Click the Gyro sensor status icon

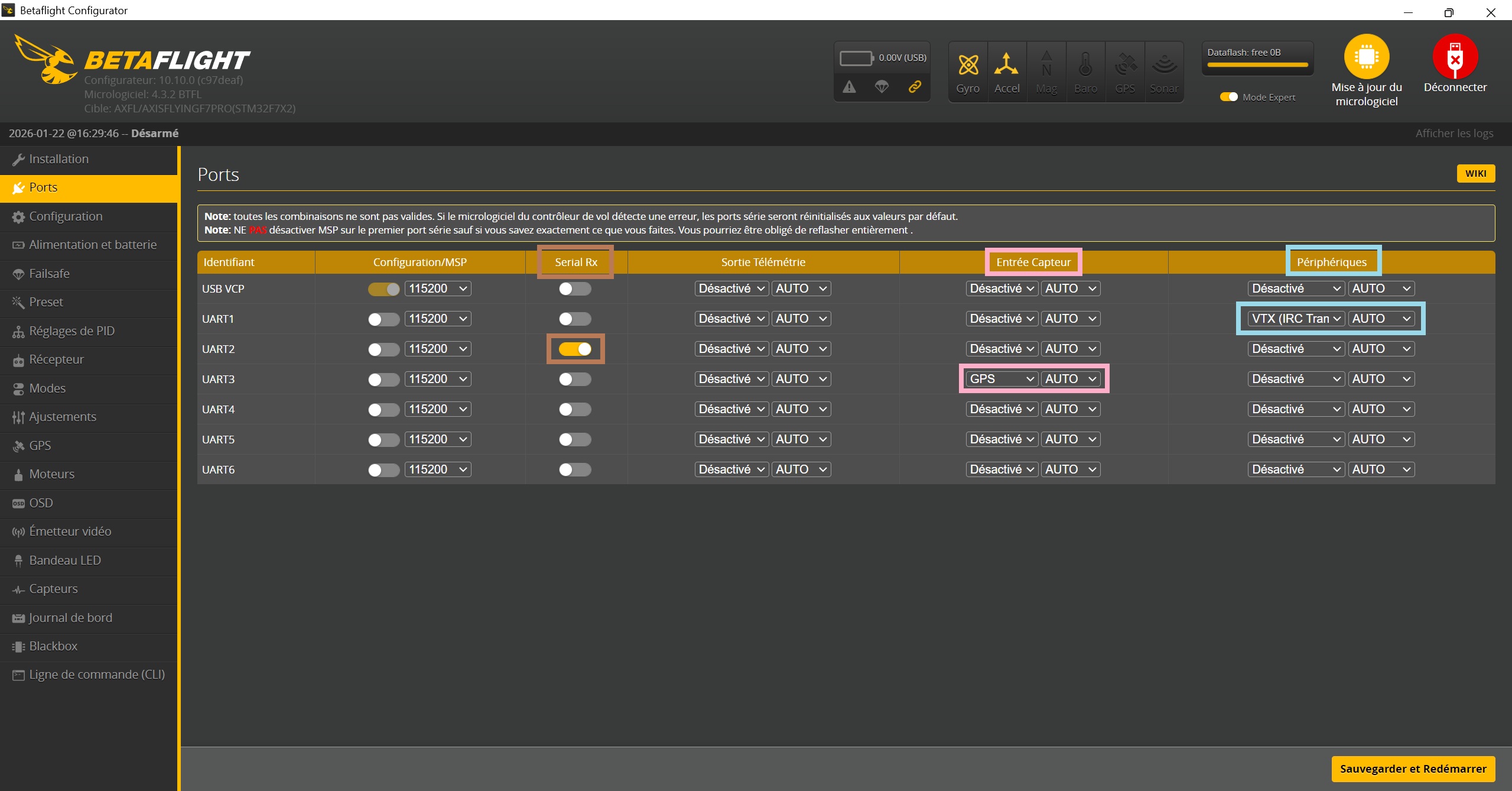tap(968, 66)
